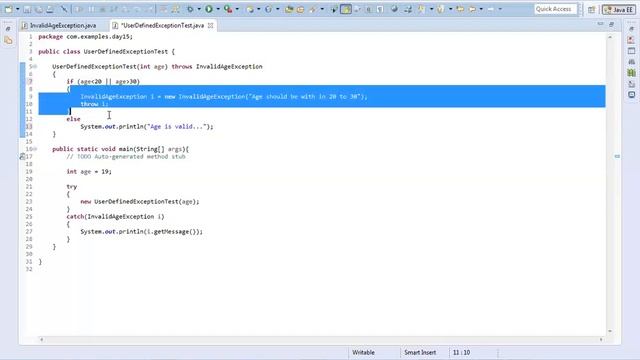Click line number 19 in the gutter
Viewport: 640px width, 360px height.
[x=29, y=171]
